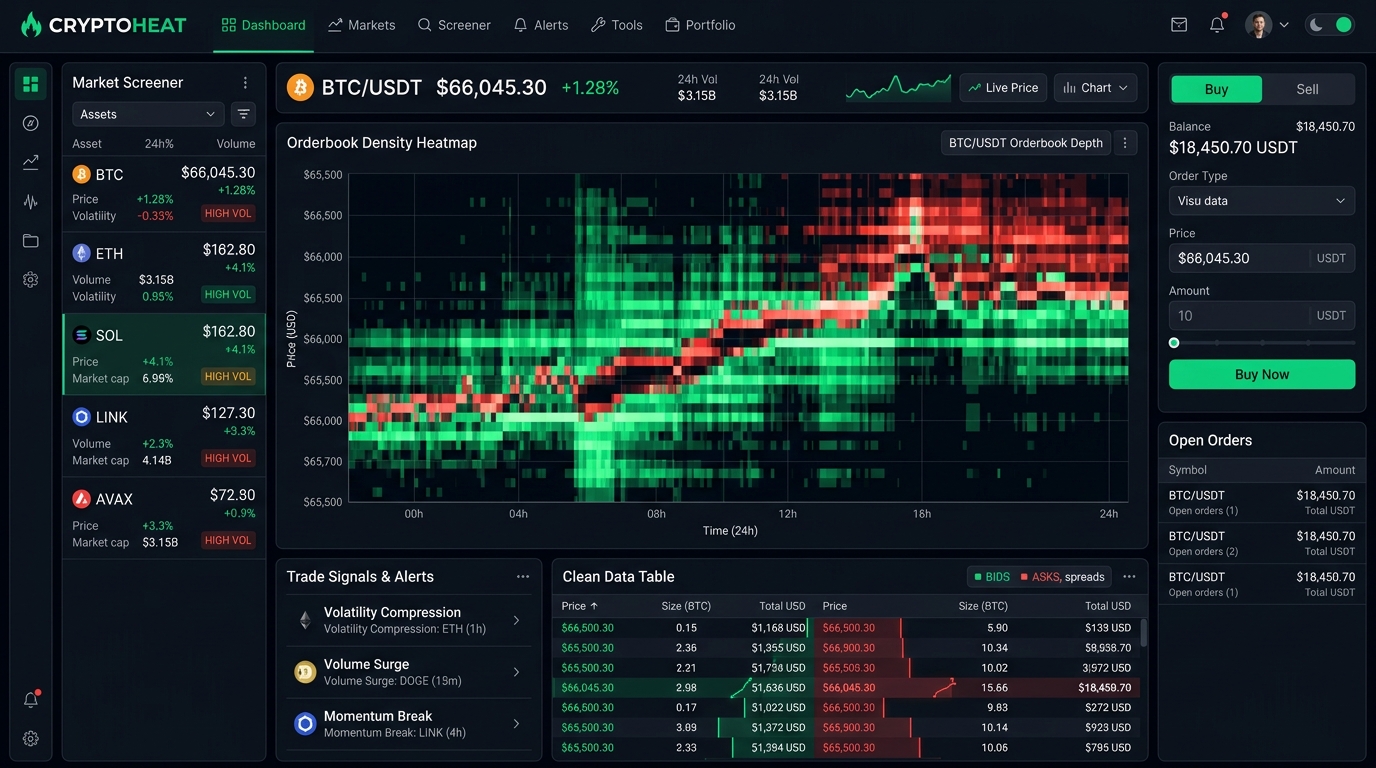This screenshot has width=1376, height=768.
Task: Switch to the Portfolio tab
Action: (x=700, y=25)
